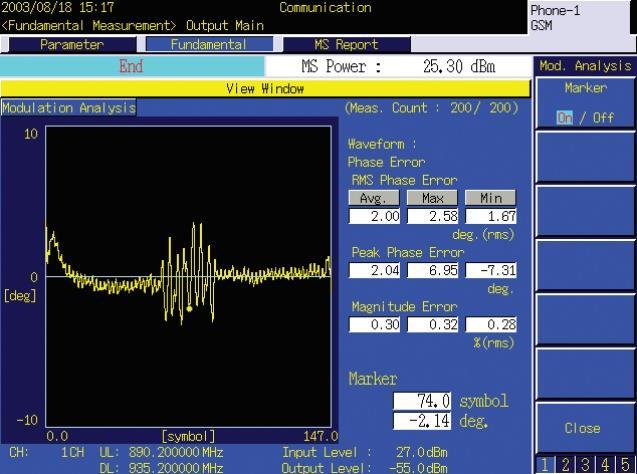Screen dimensions: 637x474
Task: Select softkey page 2
Action: pyautogui.click(x=566, y=465)
